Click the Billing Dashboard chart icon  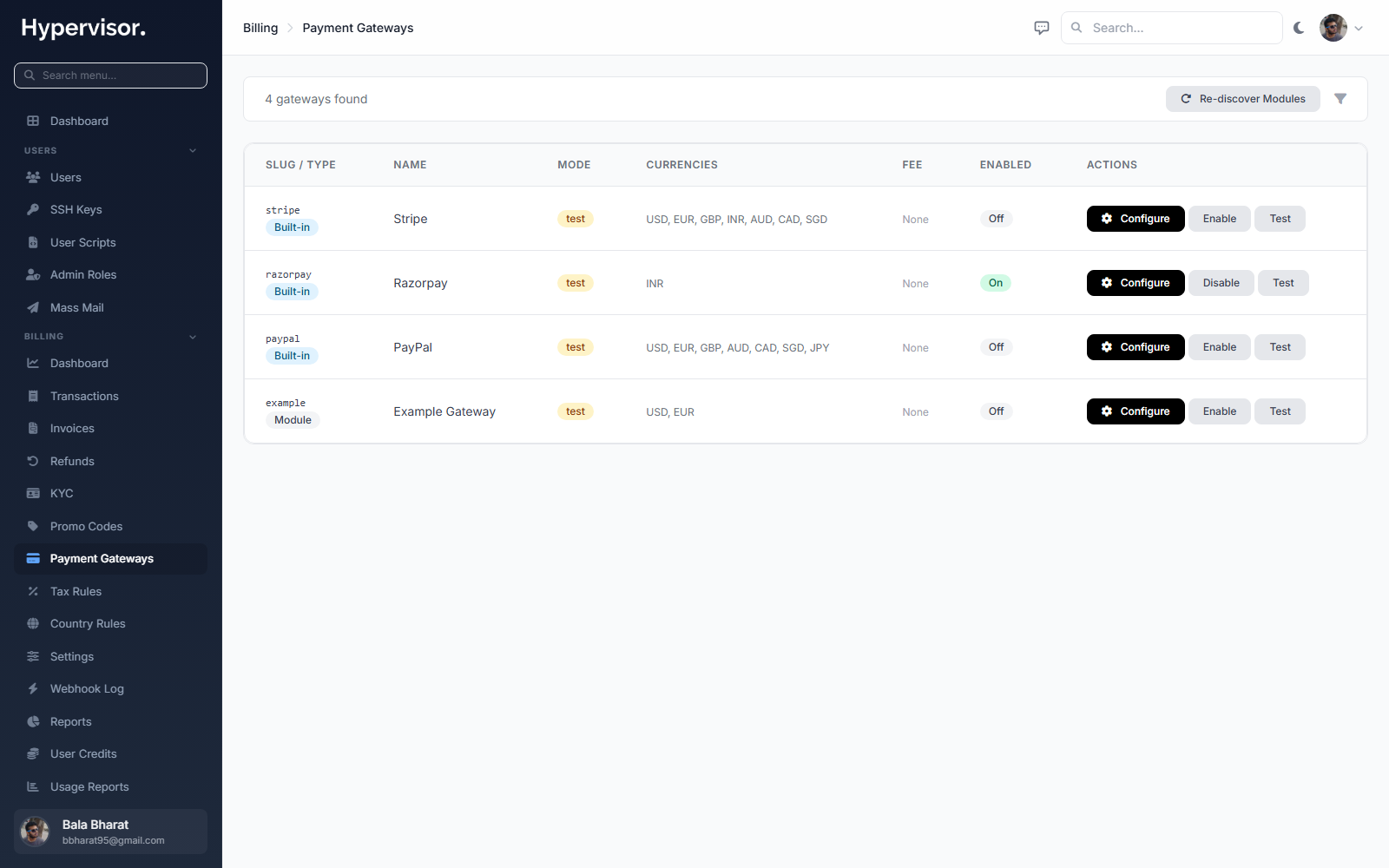[33, 363]
